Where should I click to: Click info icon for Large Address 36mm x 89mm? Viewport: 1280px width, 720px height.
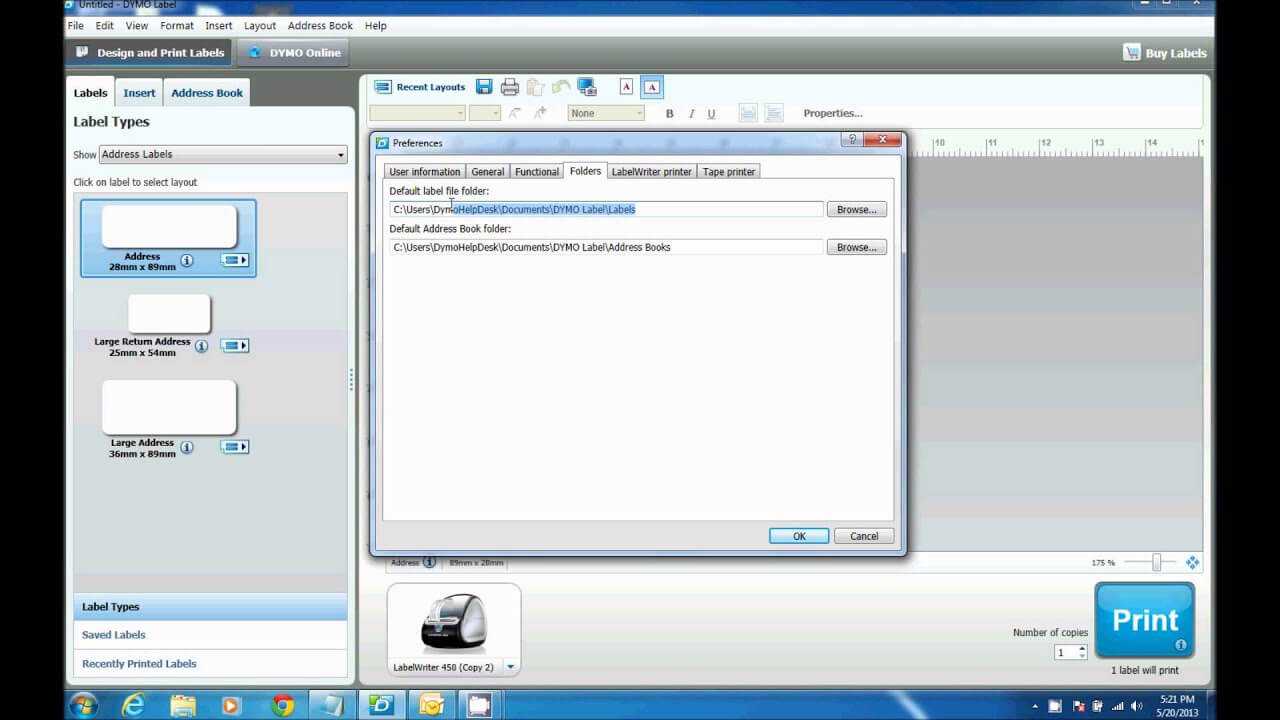[187, 447]
